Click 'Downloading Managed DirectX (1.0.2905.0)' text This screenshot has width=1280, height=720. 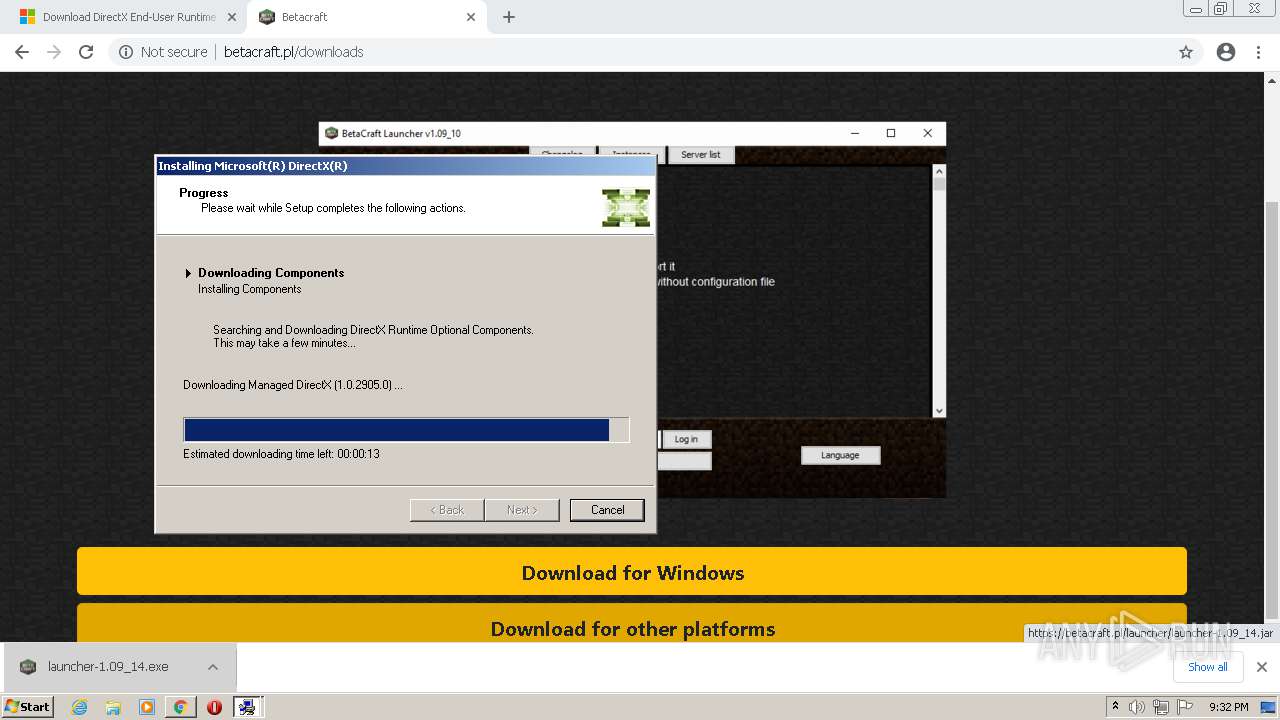tap(293, 385)
